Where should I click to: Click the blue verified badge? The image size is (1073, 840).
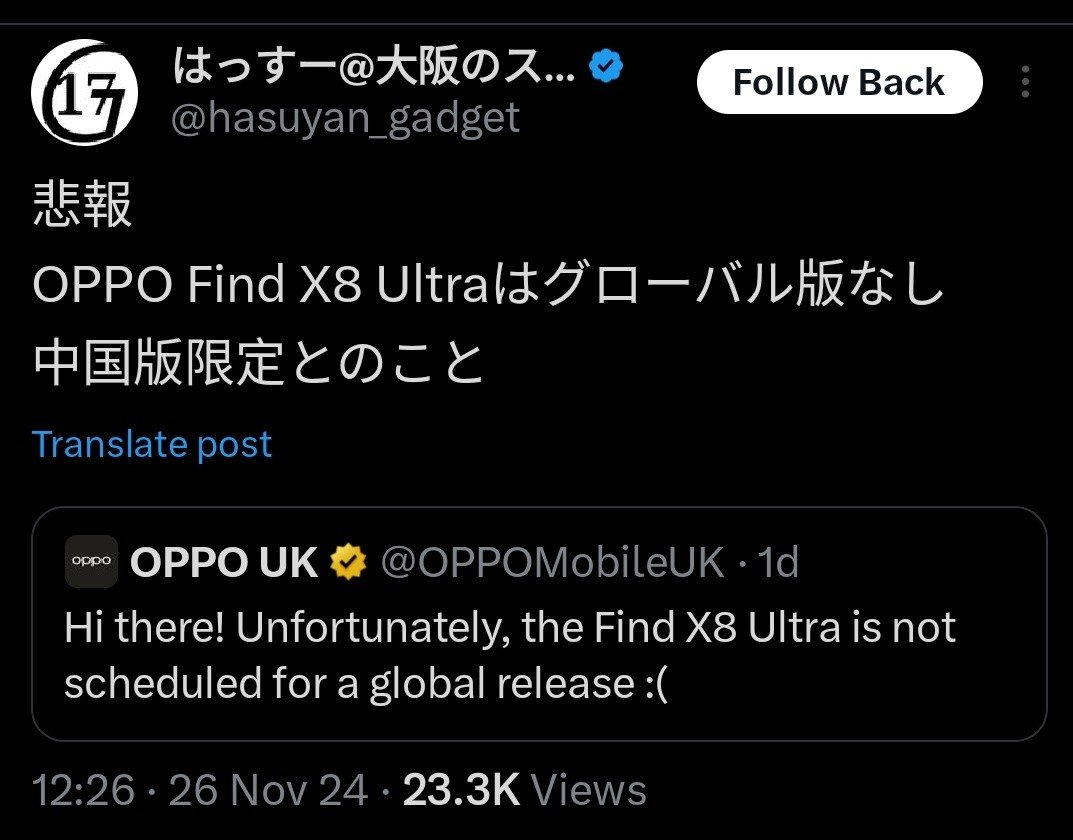tap(607, 68)
